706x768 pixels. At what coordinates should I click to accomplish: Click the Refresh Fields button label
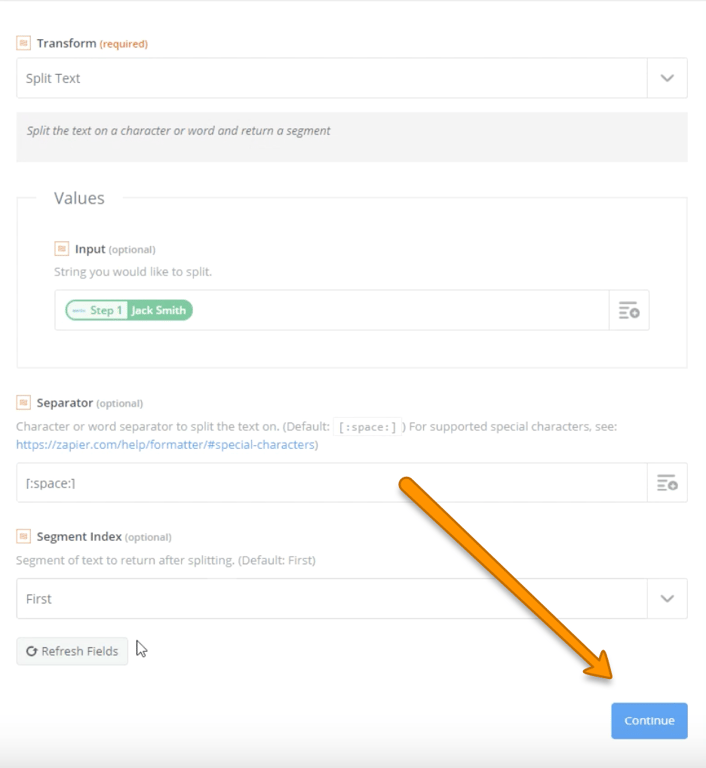(x=80, y=651)
